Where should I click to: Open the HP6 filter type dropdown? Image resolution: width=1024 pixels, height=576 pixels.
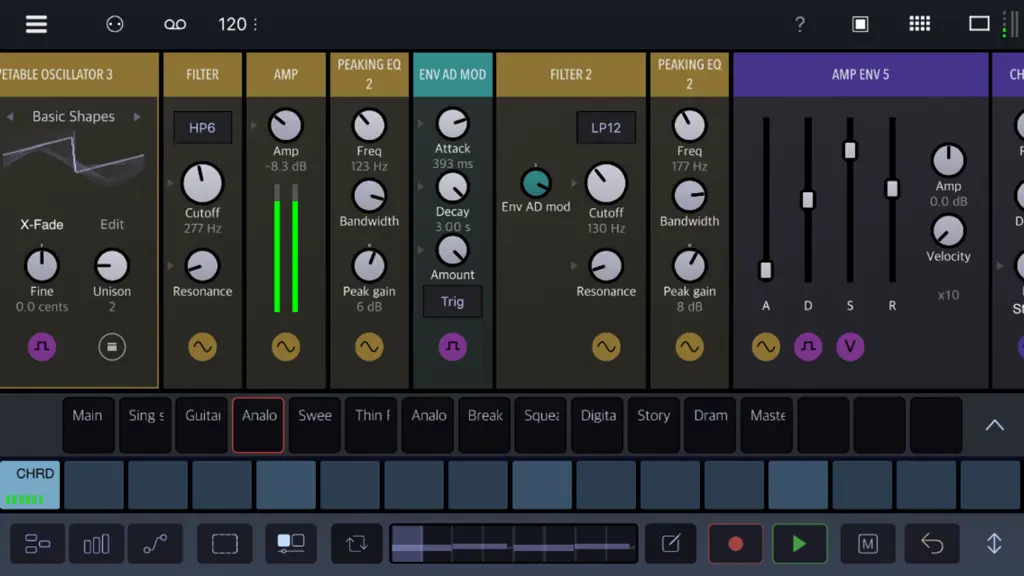point(202,127)
